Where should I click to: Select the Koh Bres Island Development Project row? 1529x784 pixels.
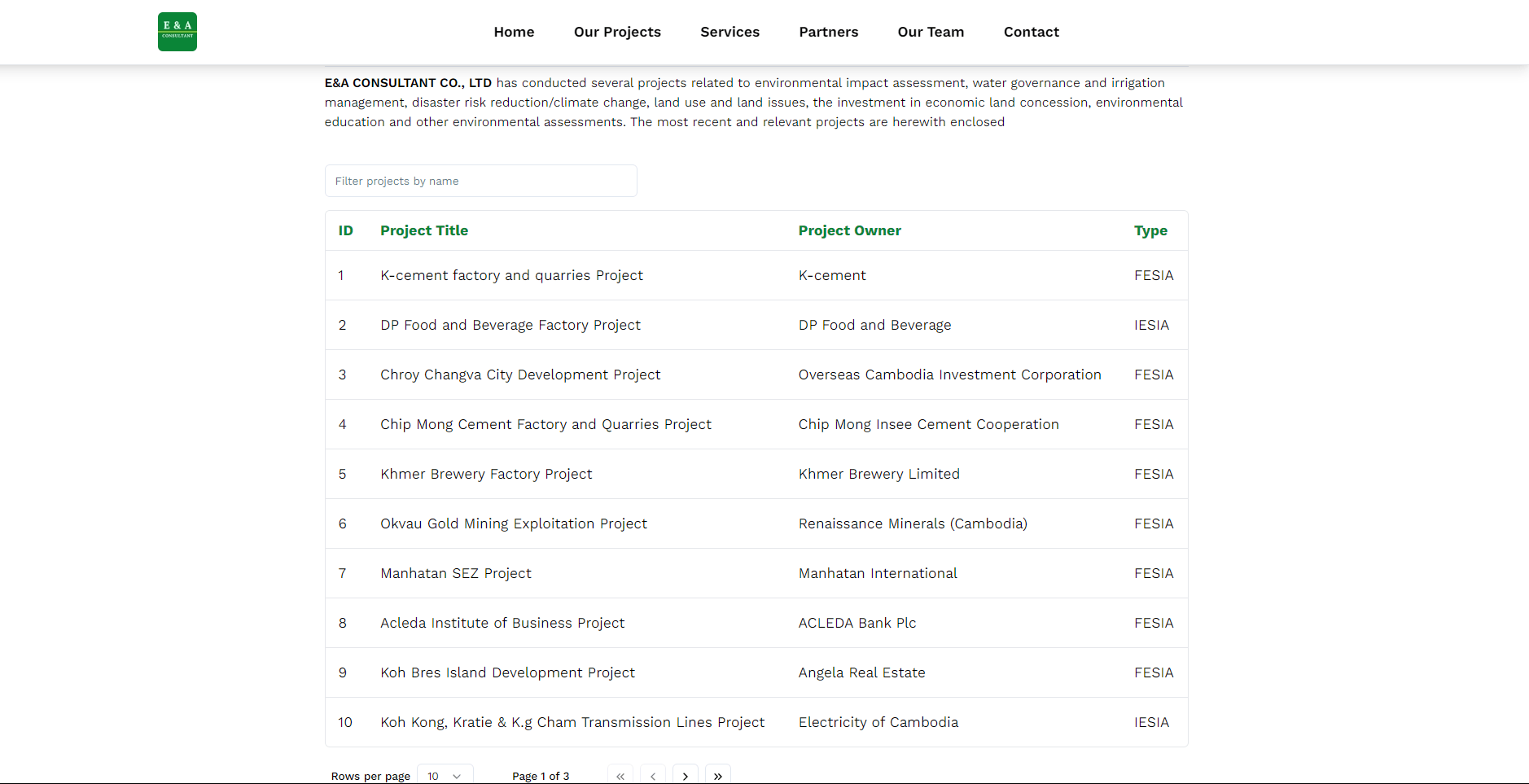507,672
